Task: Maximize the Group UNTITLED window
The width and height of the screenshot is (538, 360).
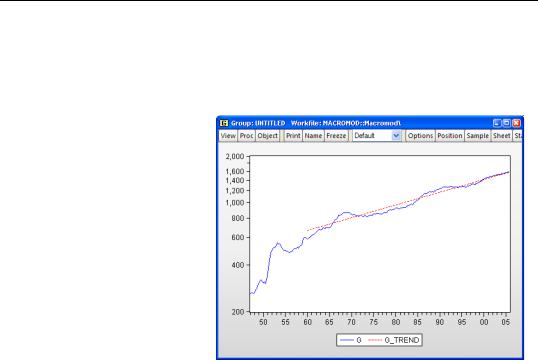Action: (506, 123)
